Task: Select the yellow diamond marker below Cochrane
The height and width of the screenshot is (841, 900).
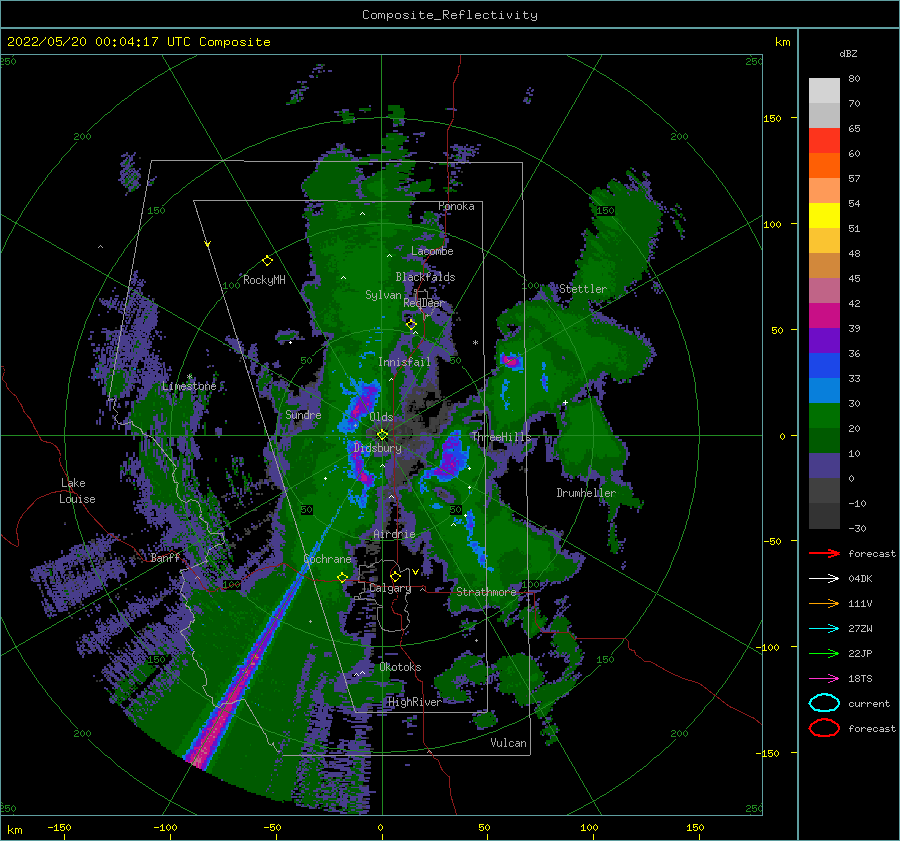Action: (342, 577)
